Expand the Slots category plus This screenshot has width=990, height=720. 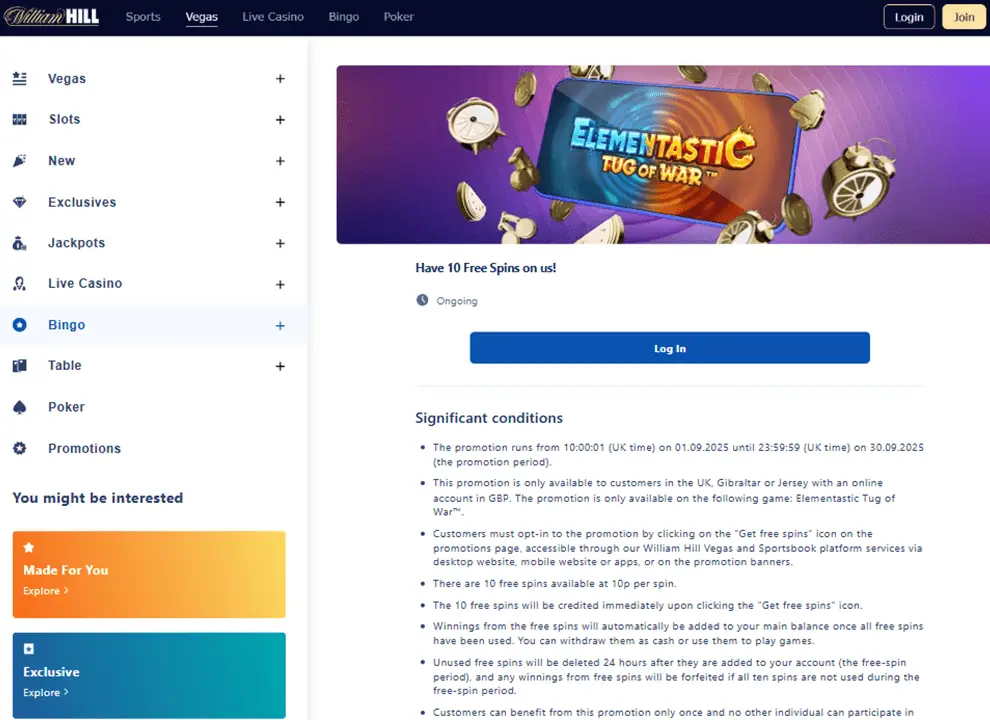280,120
